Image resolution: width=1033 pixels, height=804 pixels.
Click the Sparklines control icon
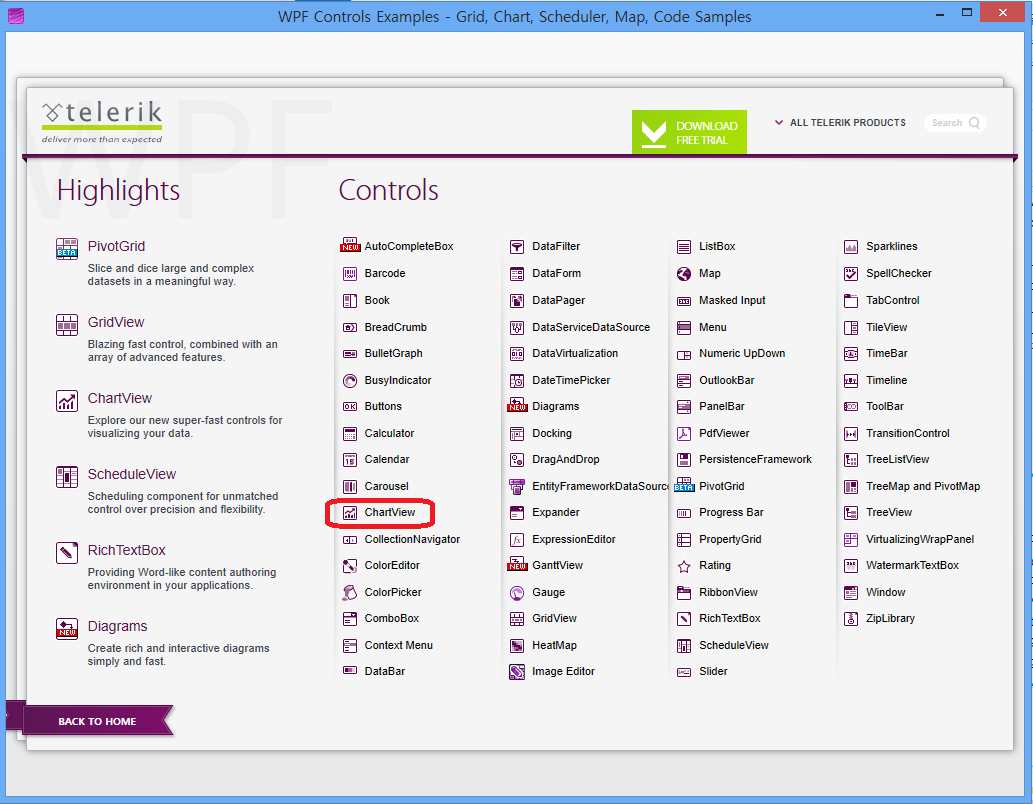(x=851, y=246)
